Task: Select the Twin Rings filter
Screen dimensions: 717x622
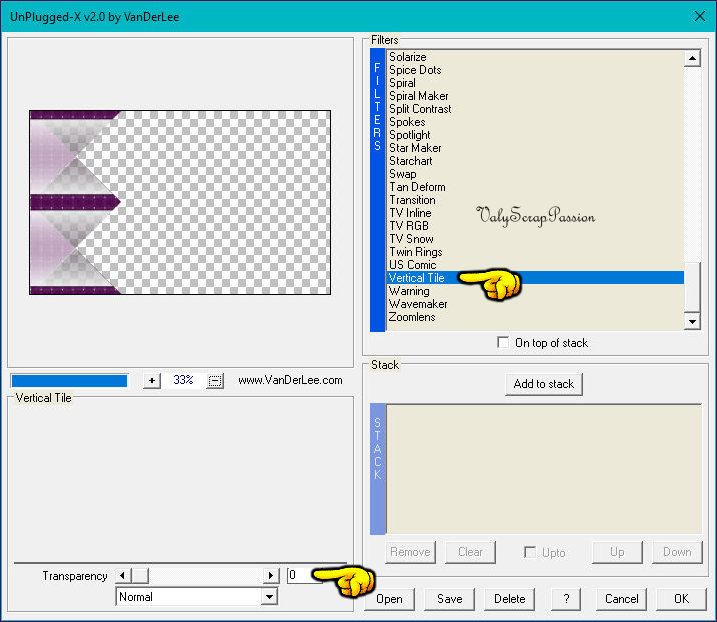Action: tap(415, 252)
